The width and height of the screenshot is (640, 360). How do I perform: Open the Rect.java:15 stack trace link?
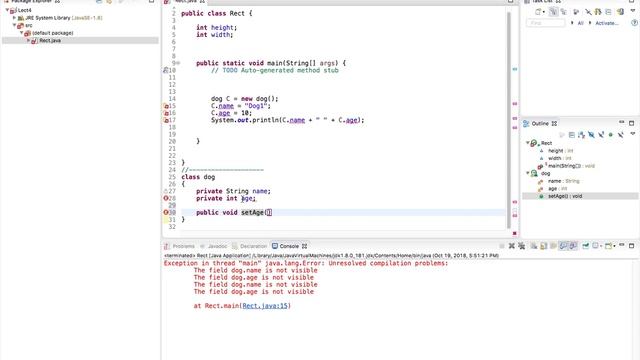[x=265, y=306]
